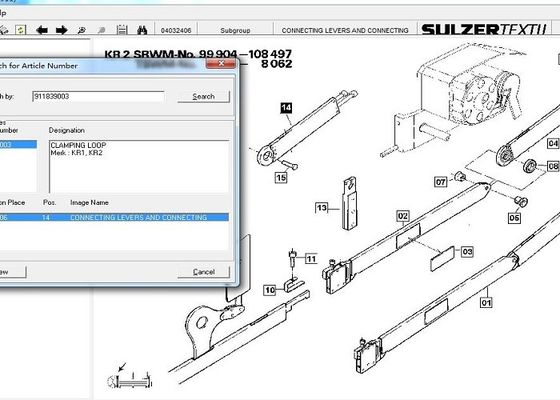This screenshot has width=560, height=400.
Task: Select part callout 15 in drawing
Action: [x=281, y=178]
